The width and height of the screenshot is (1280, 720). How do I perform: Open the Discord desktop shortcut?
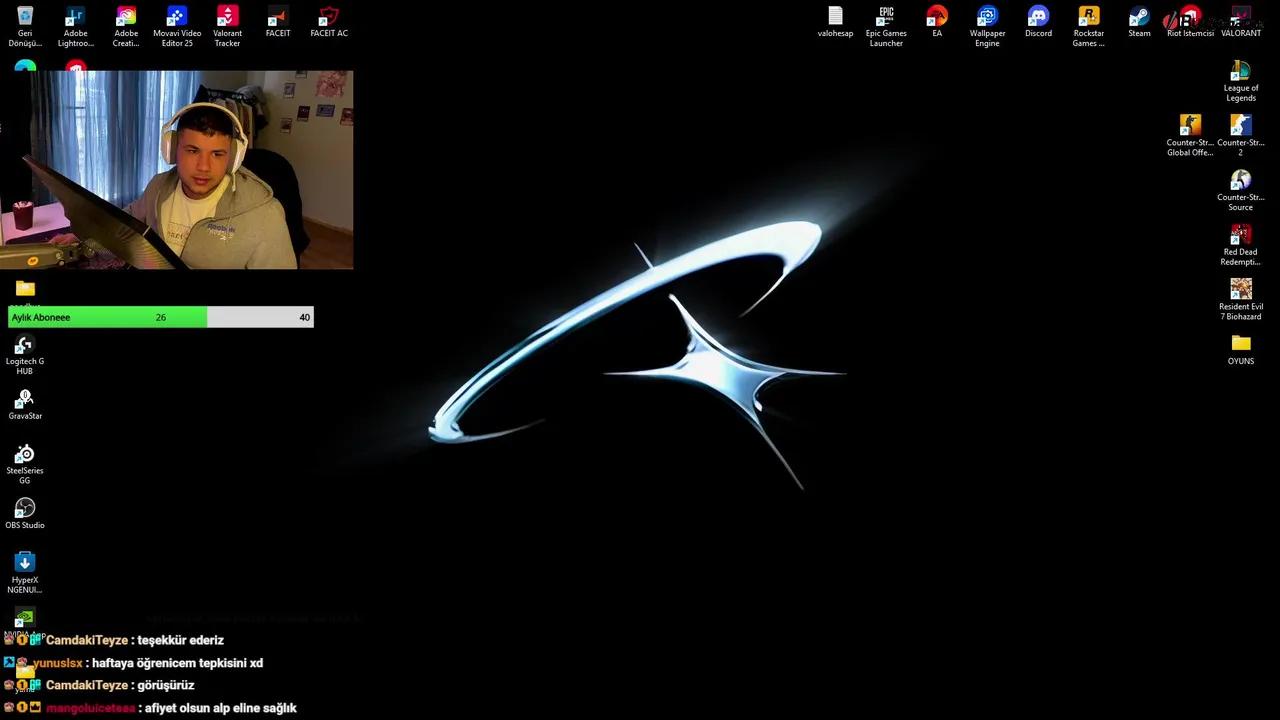coord(1038,18)
